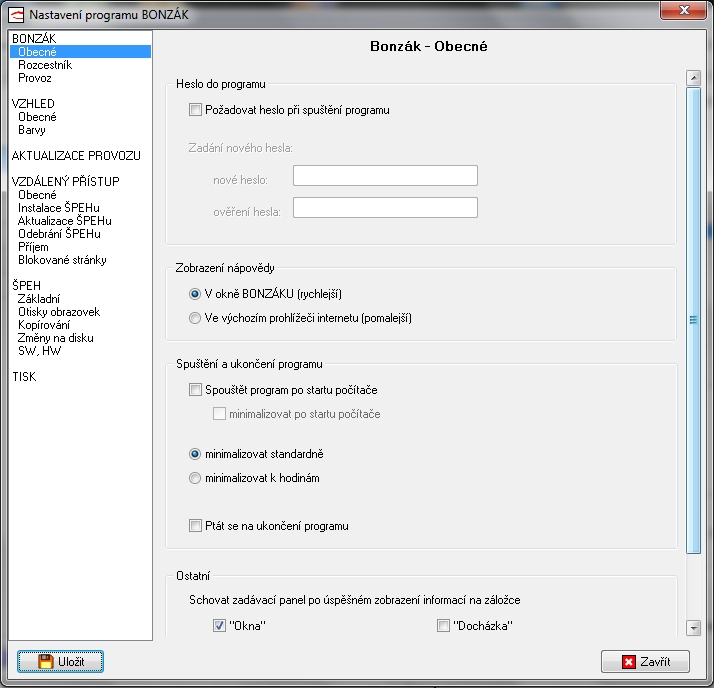
Task: Enable Ptát se na ukončení programu
Action: coord(195,526)
